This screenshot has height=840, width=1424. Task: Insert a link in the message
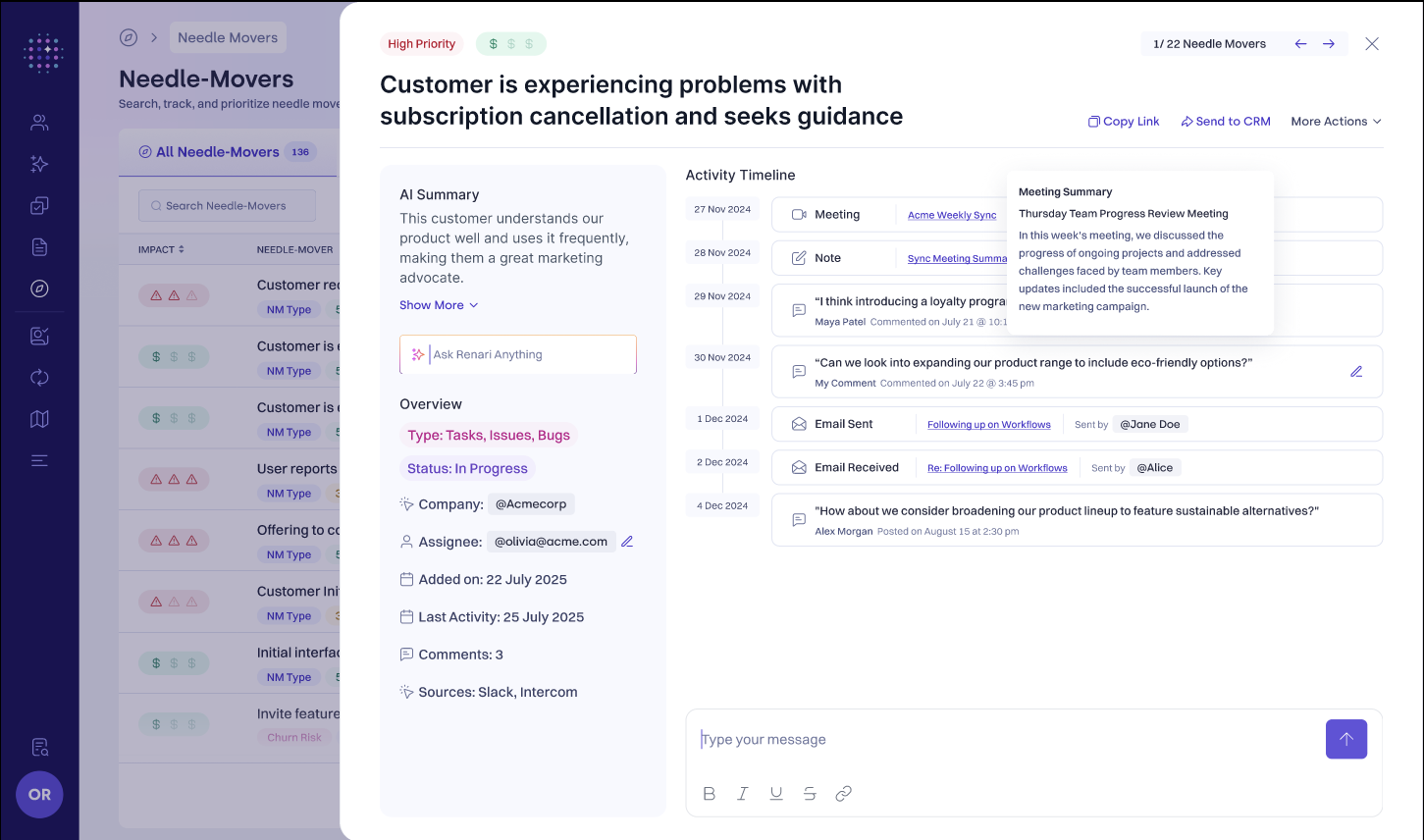point(843,794)
